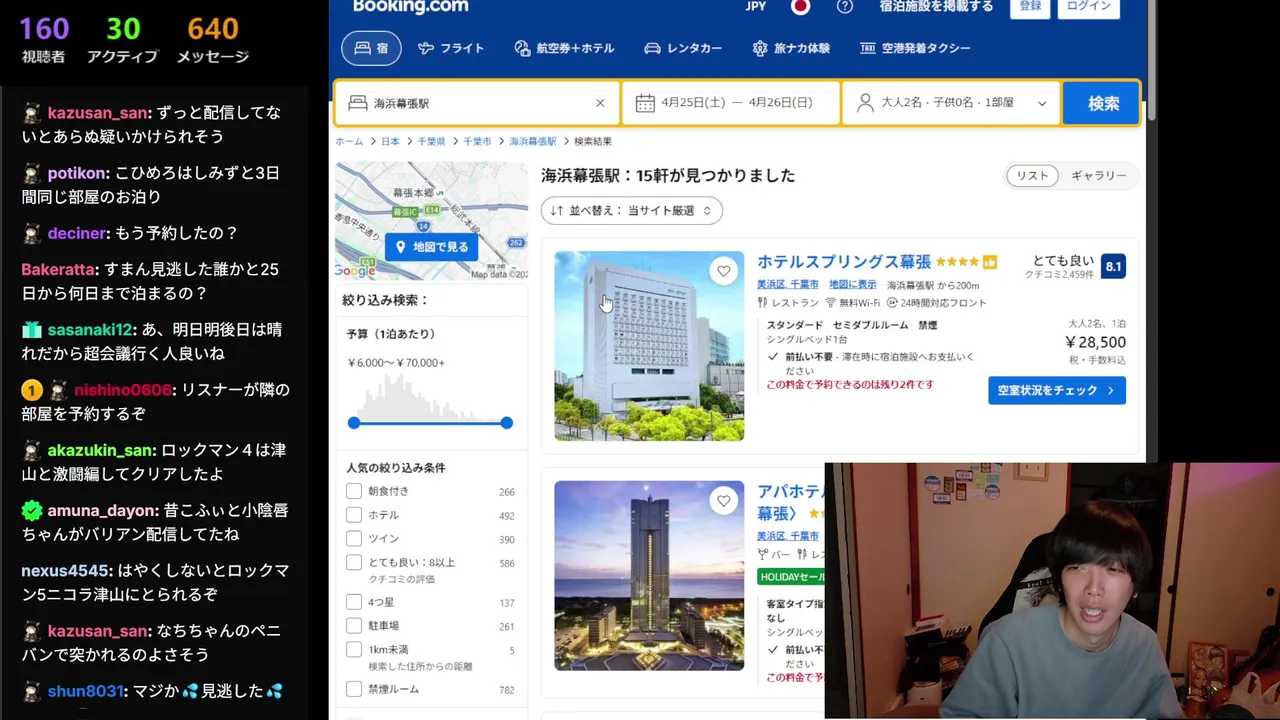Click the 千葉県 breadcrumb link

click(x=431, y=142)
